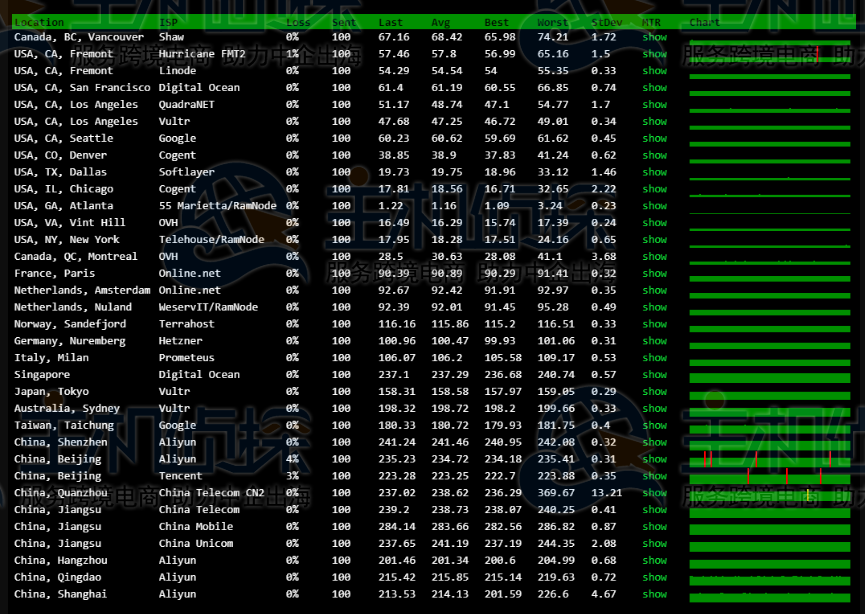The width and height of the screenshot is (865, 614).
Task: Click show in the France, Paris row
Action: pyautogui.click(x=654, y=273)
